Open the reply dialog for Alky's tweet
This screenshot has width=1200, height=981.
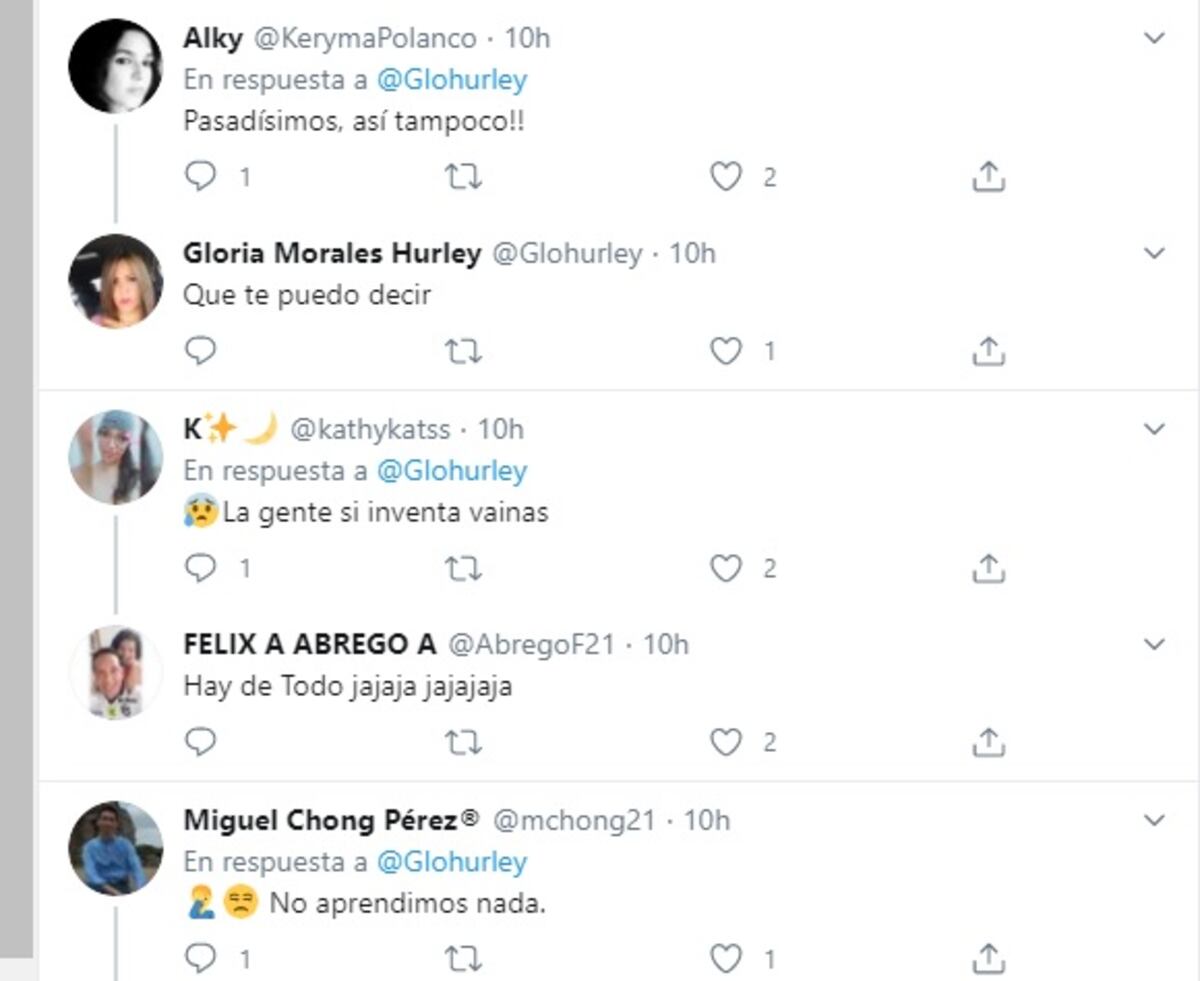click(201, 177)
